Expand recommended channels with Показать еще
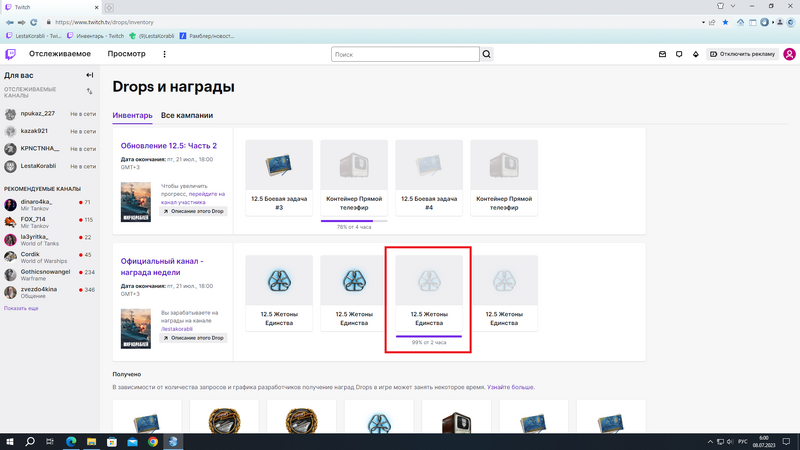 [22, 308]
